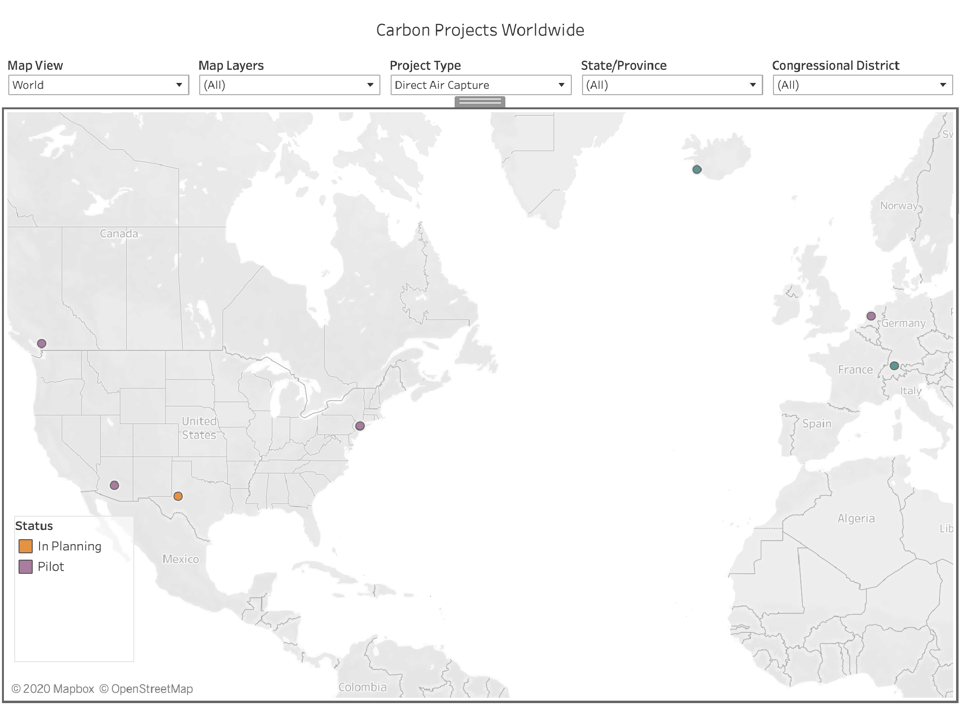Open the Congressional District dropdown

(x=862, y=85)
